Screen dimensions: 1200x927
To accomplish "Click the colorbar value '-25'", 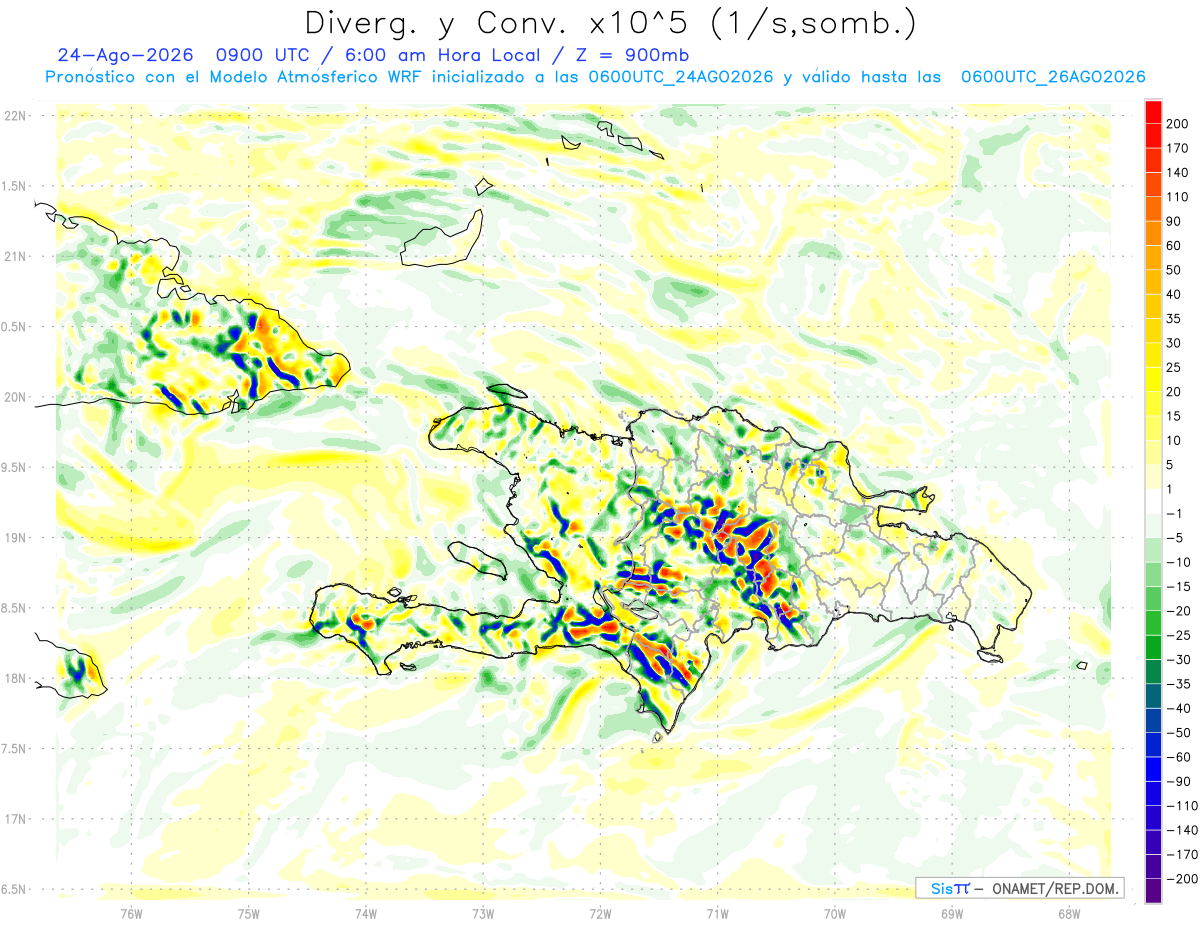I will 1180,635.
